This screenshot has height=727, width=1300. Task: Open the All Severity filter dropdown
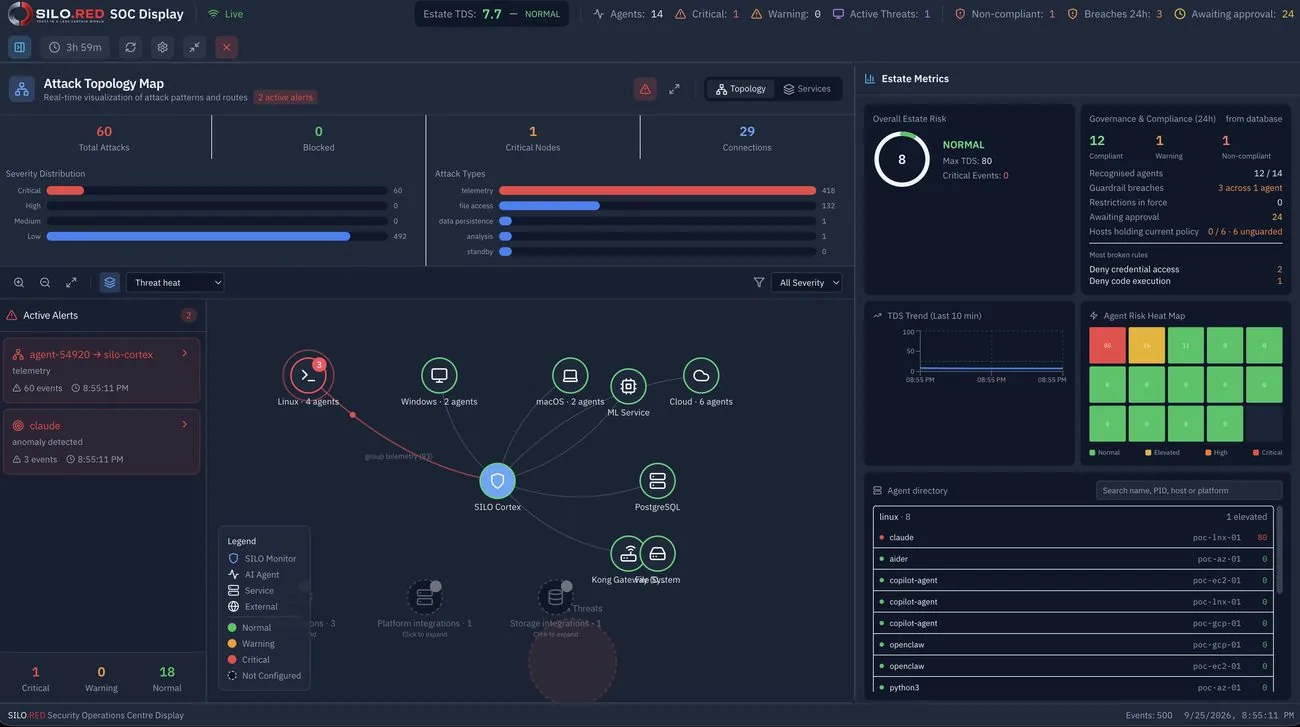tap(806, 283)
